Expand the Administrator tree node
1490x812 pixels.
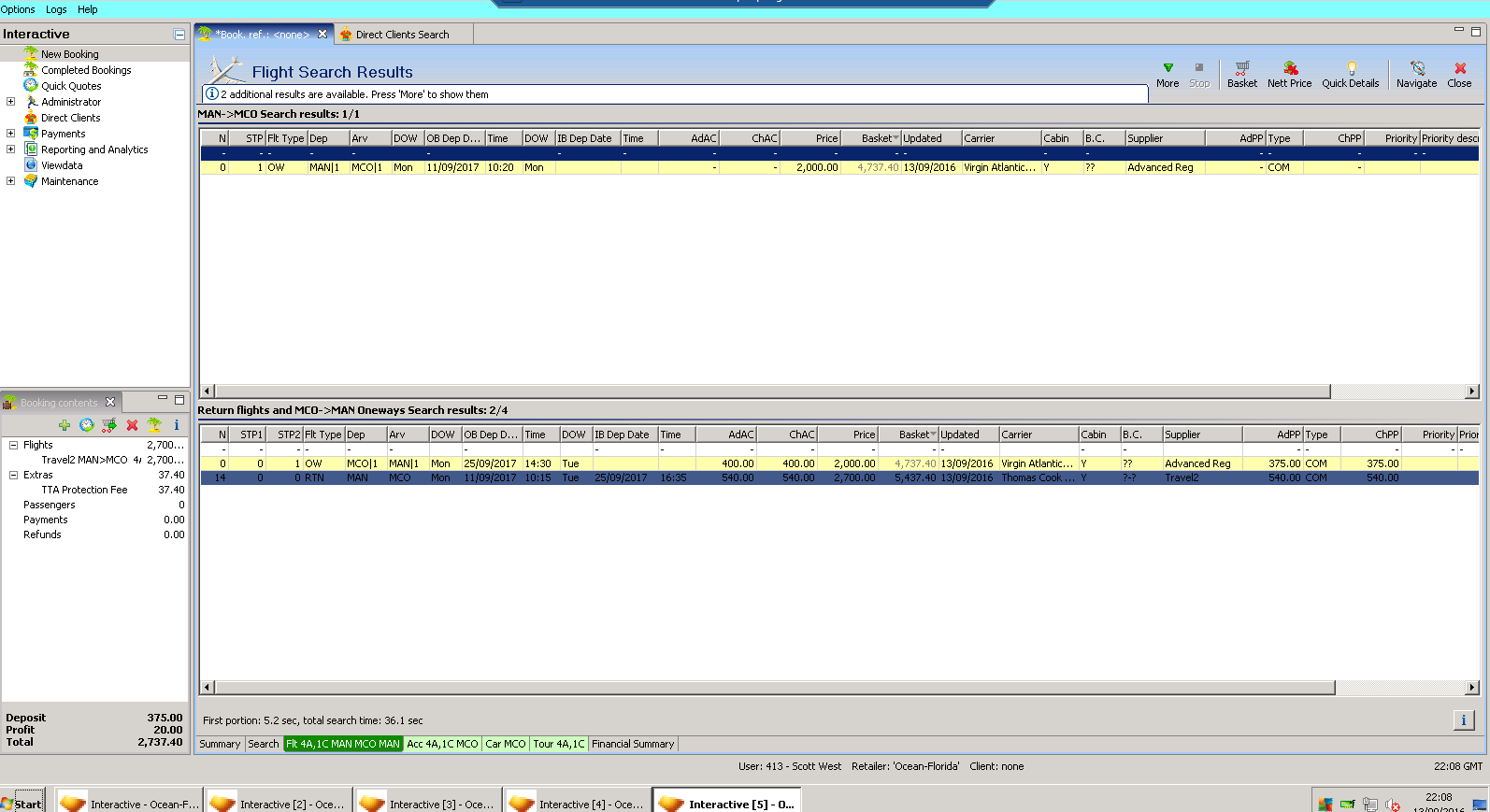tap(10, 102)
